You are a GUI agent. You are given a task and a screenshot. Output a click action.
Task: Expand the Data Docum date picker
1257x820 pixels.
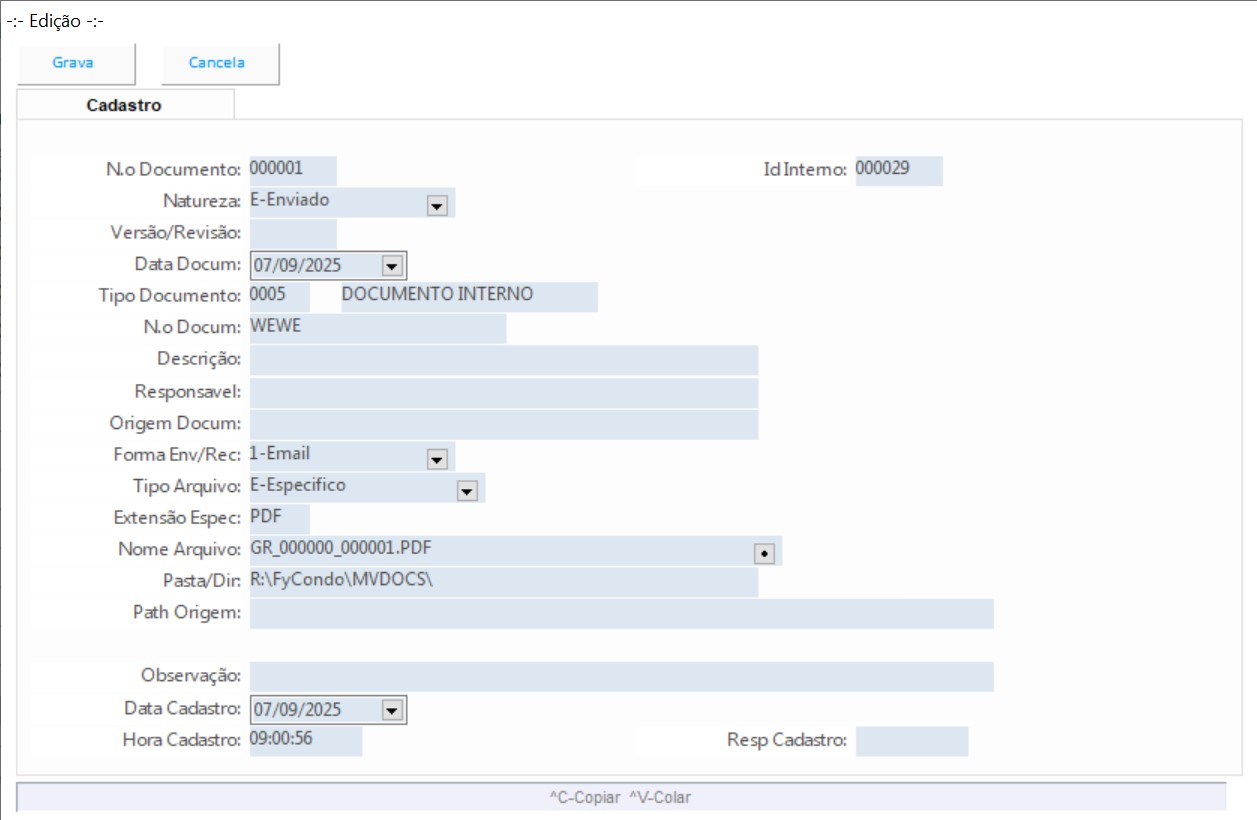pos(392,266)
